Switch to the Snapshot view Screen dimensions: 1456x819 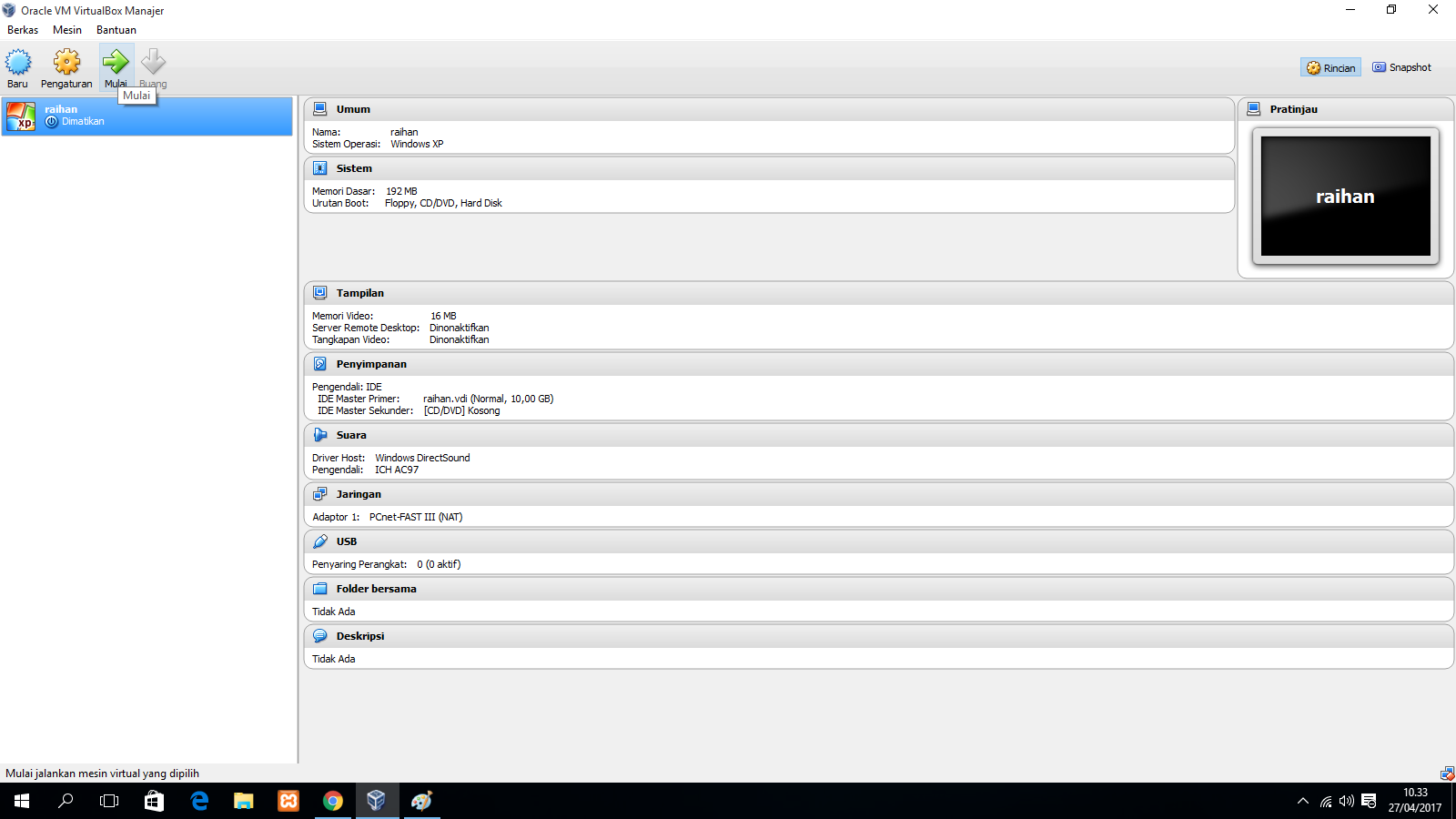1402,67
